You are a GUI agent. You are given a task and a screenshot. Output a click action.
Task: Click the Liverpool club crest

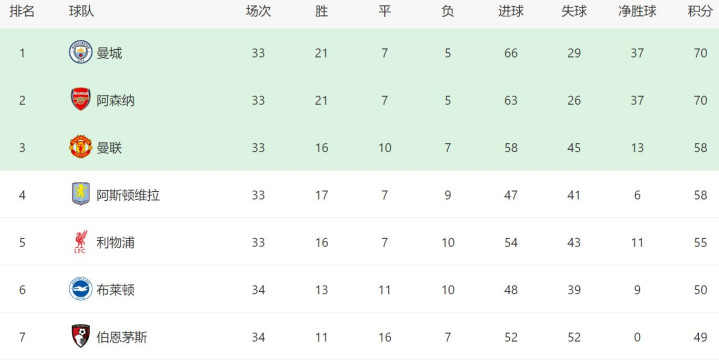81,242
